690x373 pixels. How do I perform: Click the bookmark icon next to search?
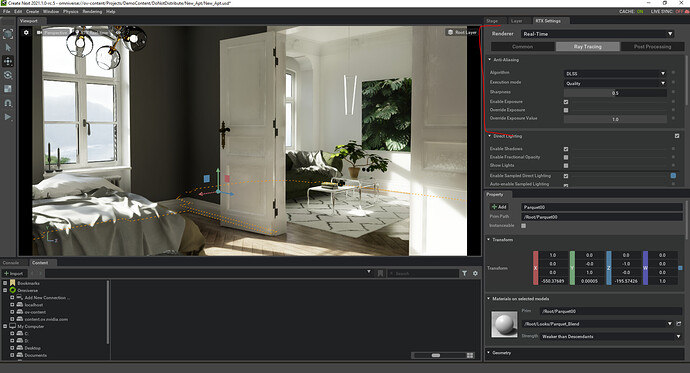380,273
